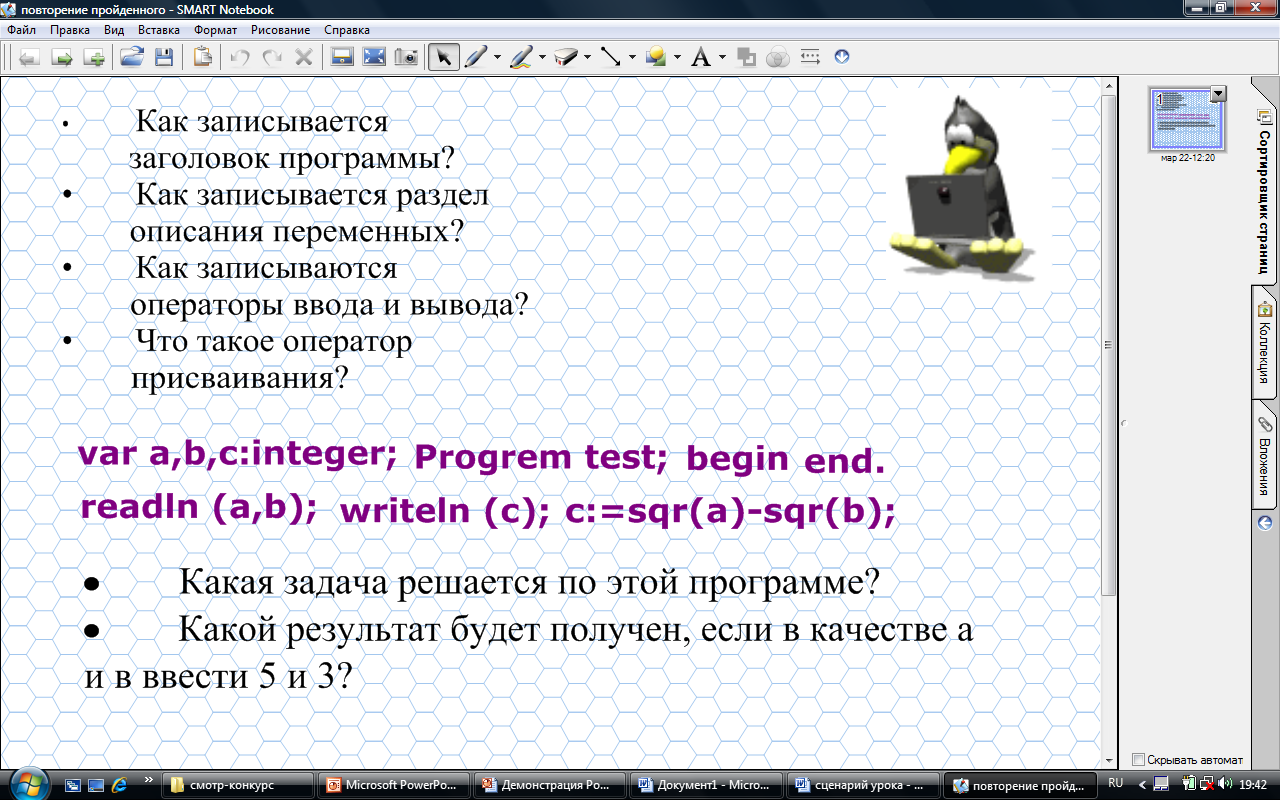Open the Вложения side tab

(x=1264, y=455)
